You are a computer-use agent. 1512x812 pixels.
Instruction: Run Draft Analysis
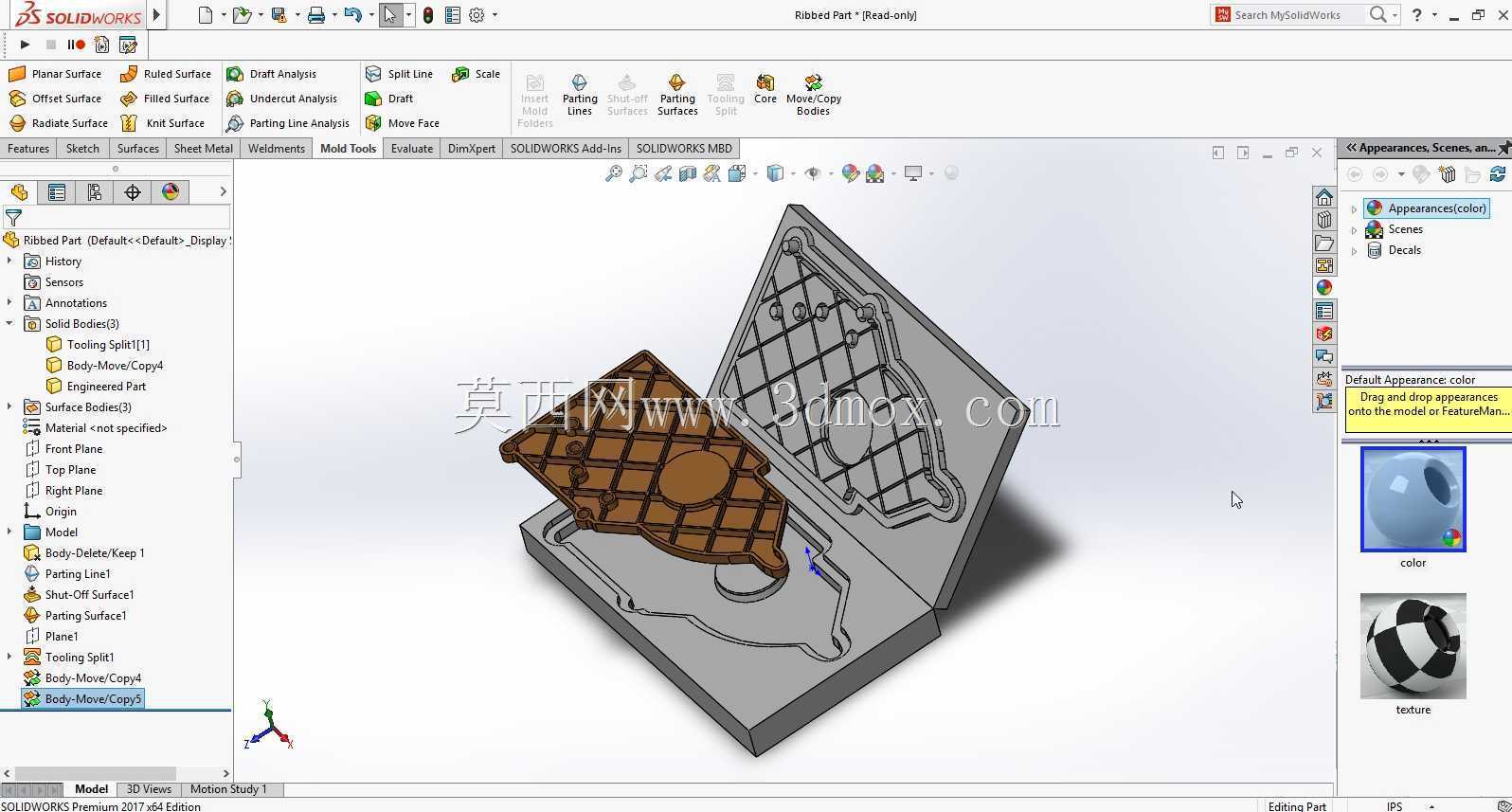[x=272, y=74]
